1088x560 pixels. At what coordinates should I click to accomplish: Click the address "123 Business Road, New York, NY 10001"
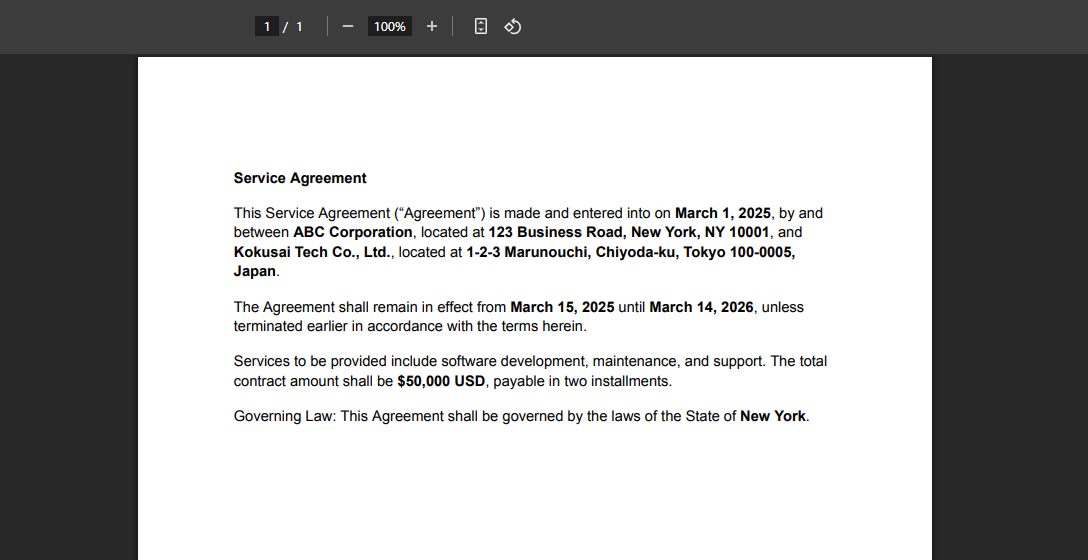point(629,232)
